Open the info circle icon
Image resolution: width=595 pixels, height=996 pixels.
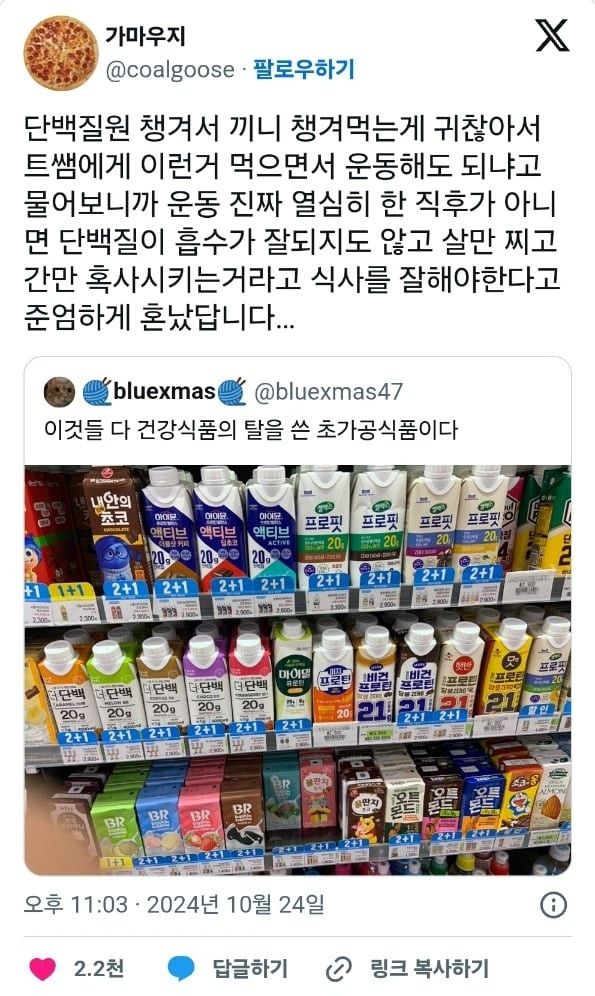click(553, 905)
